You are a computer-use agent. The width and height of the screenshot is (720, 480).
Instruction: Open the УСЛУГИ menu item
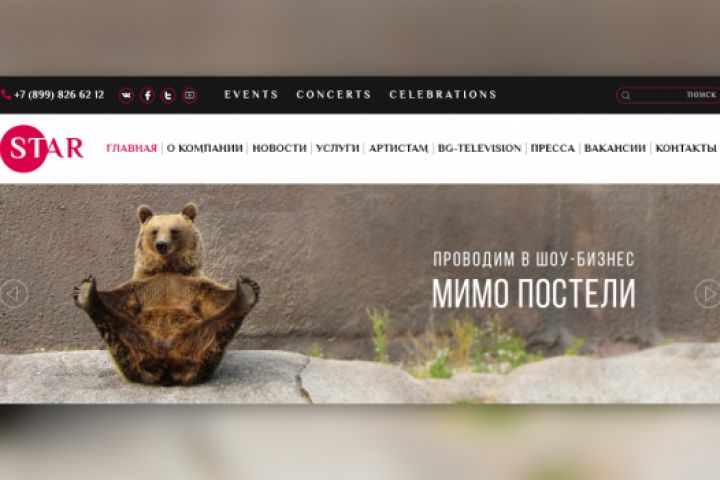coord(338,148)
